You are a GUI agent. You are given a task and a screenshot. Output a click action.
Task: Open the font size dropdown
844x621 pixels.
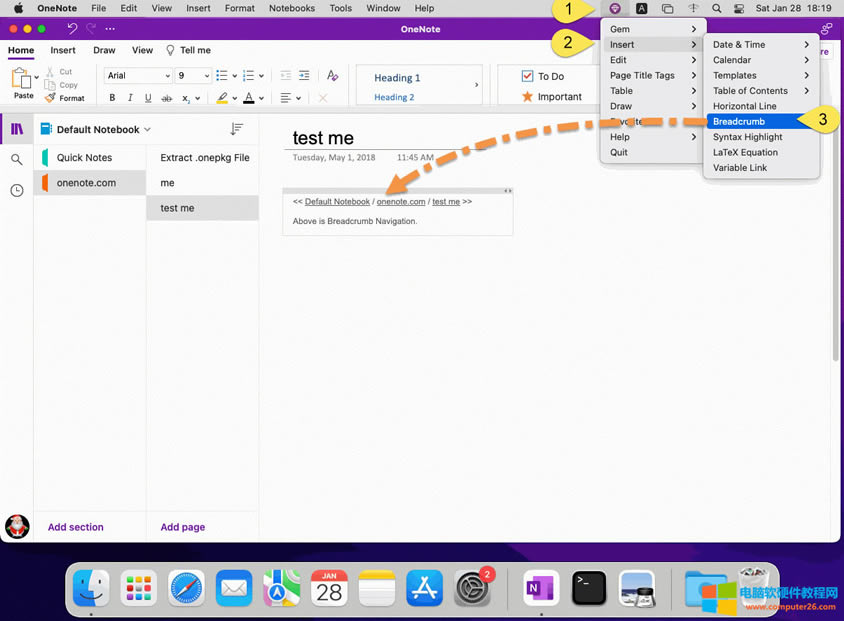pos(192,76)
